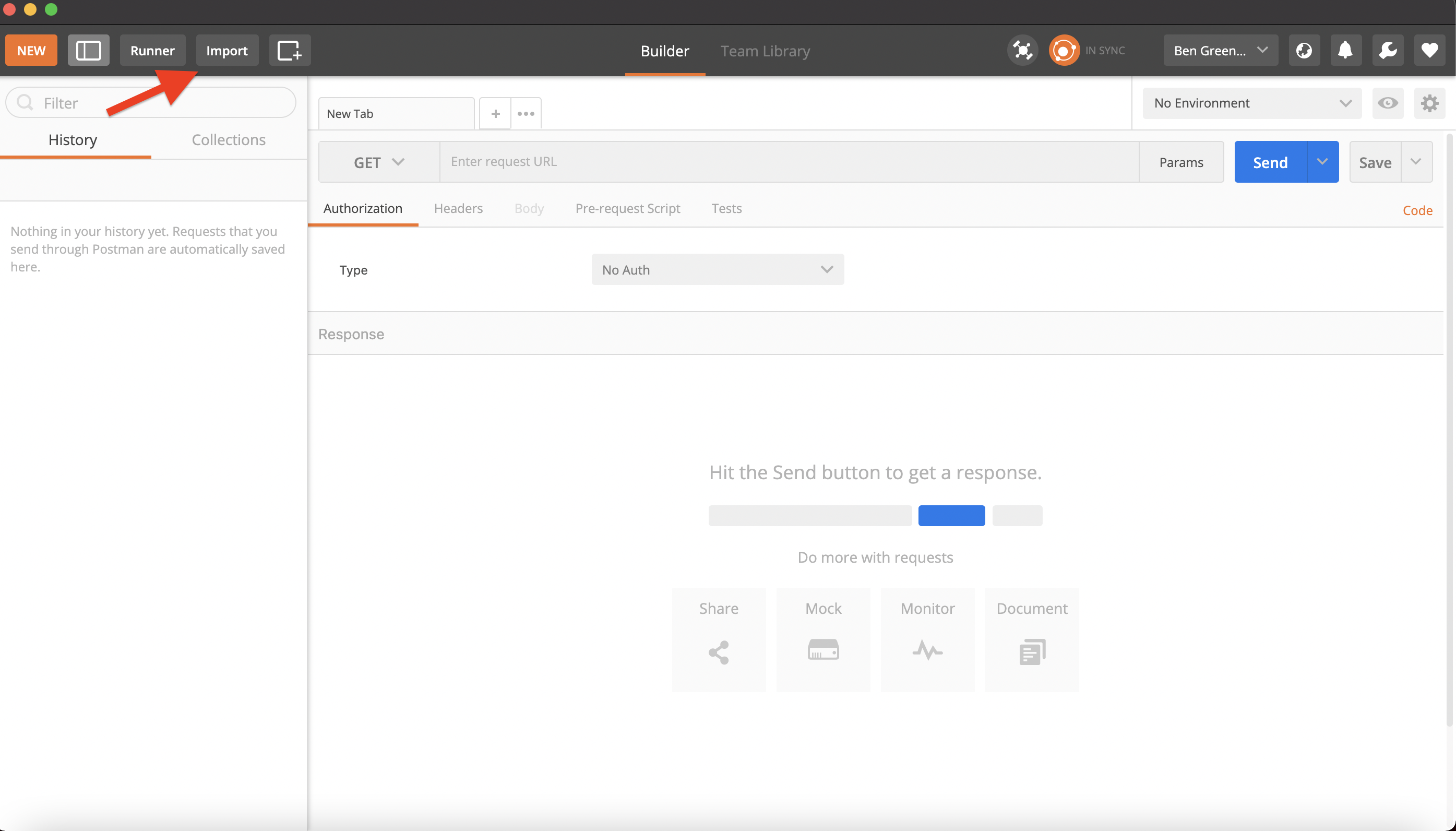Click the interceptor satellite icon

point(1022,51)
